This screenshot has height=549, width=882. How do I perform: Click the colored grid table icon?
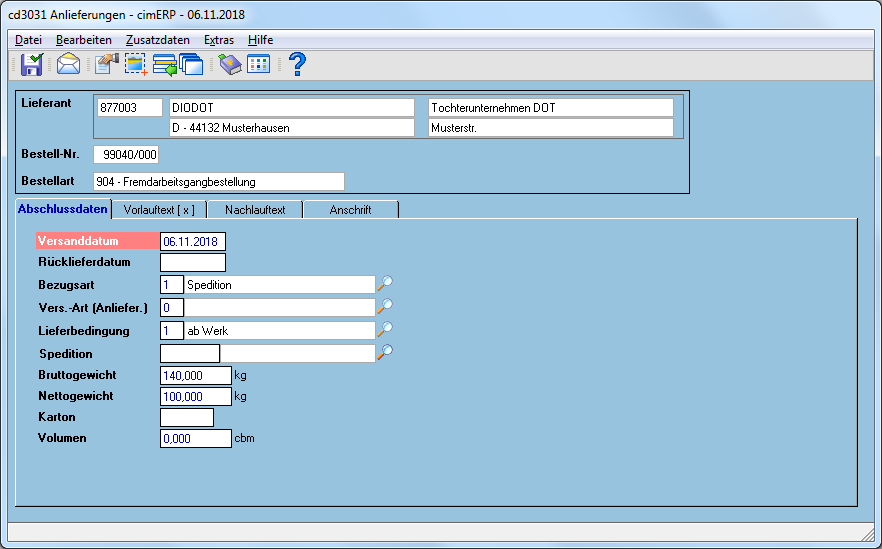click(x=259, y=64)
